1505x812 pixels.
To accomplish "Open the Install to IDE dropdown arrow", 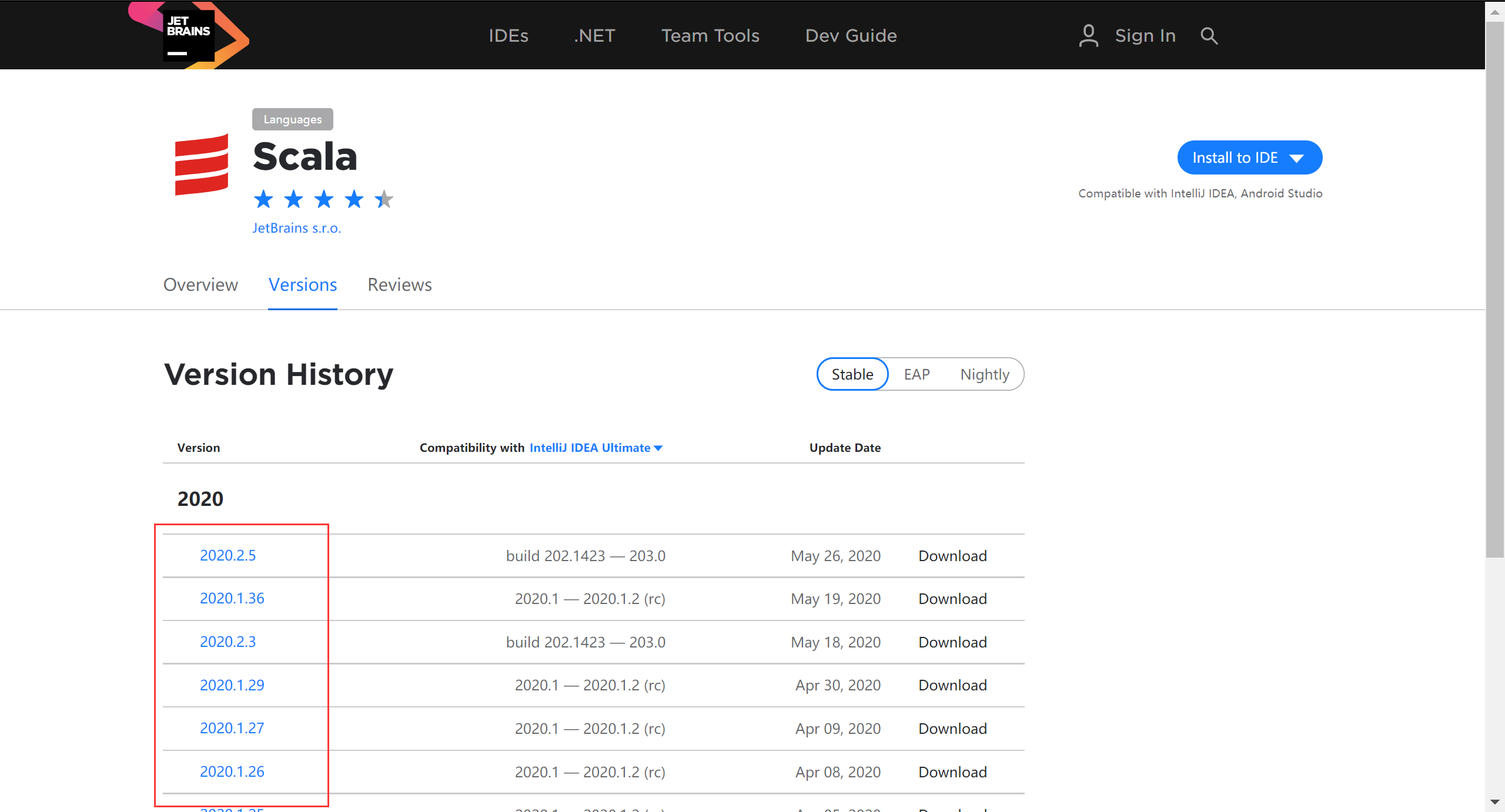I will coord(1297,157).
